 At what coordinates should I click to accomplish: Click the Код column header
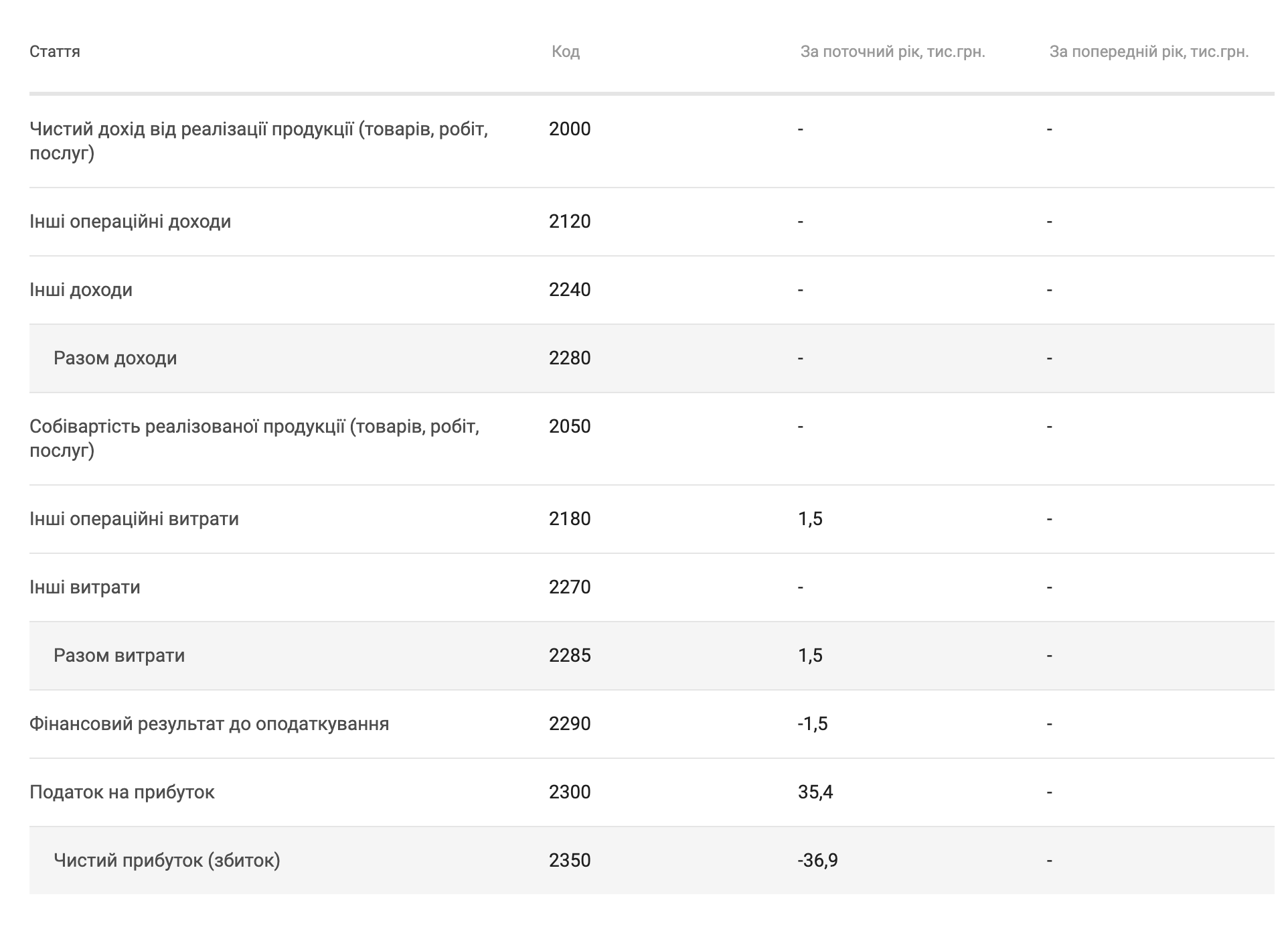point(566,52)
